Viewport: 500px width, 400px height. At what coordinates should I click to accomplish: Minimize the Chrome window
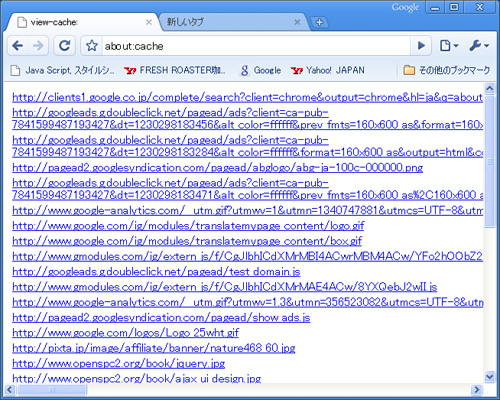tap(435, 8)
